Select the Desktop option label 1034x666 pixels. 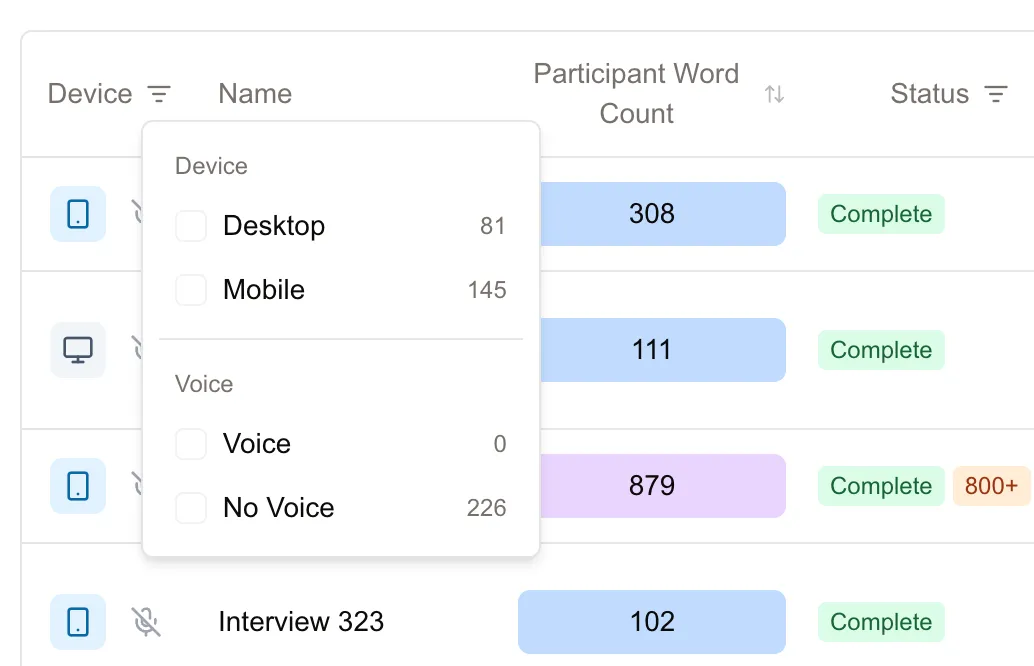coord(273,226)
